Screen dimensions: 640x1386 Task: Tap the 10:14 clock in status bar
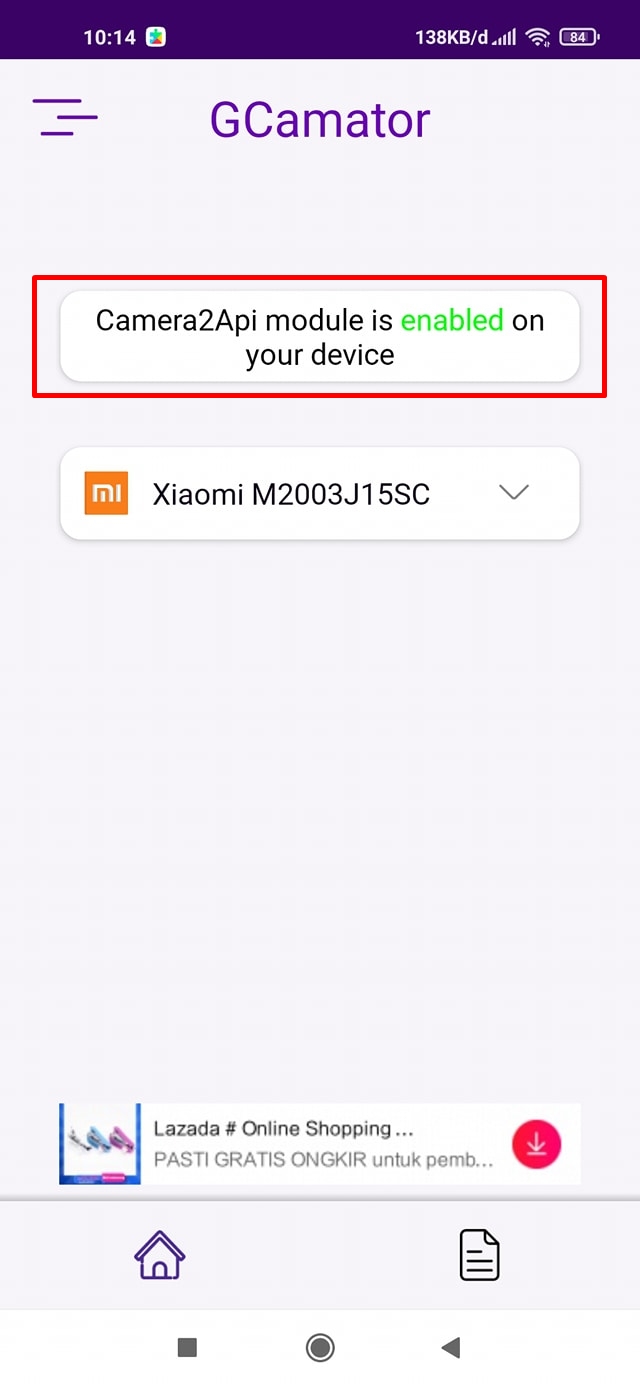pyautogui.click(x=109, y=37)
